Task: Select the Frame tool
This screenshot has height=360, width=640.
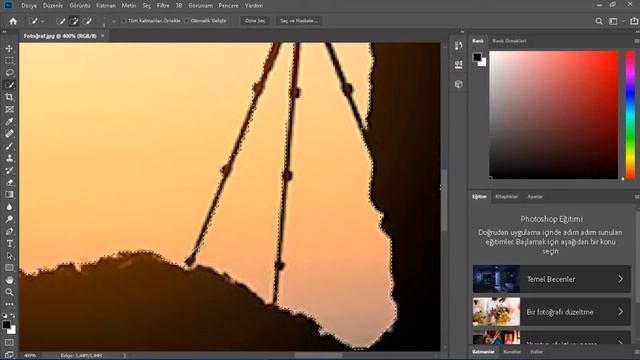Action: [9, 109]
